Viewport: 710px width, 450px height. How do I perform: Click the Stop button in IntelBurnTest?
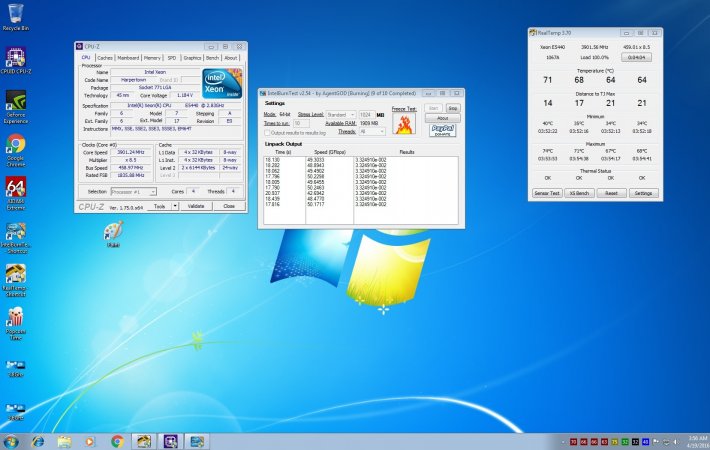point(452,108)
